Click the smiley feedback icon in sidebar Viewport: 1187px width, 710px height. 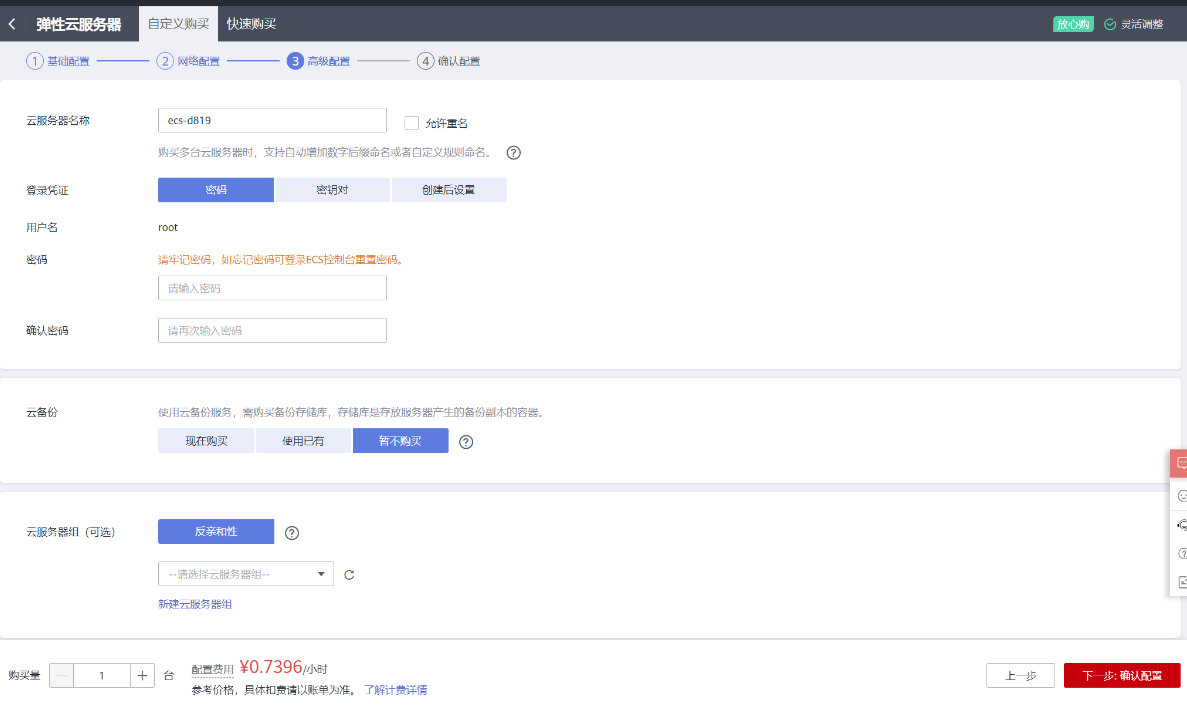tap(1181, 495)
